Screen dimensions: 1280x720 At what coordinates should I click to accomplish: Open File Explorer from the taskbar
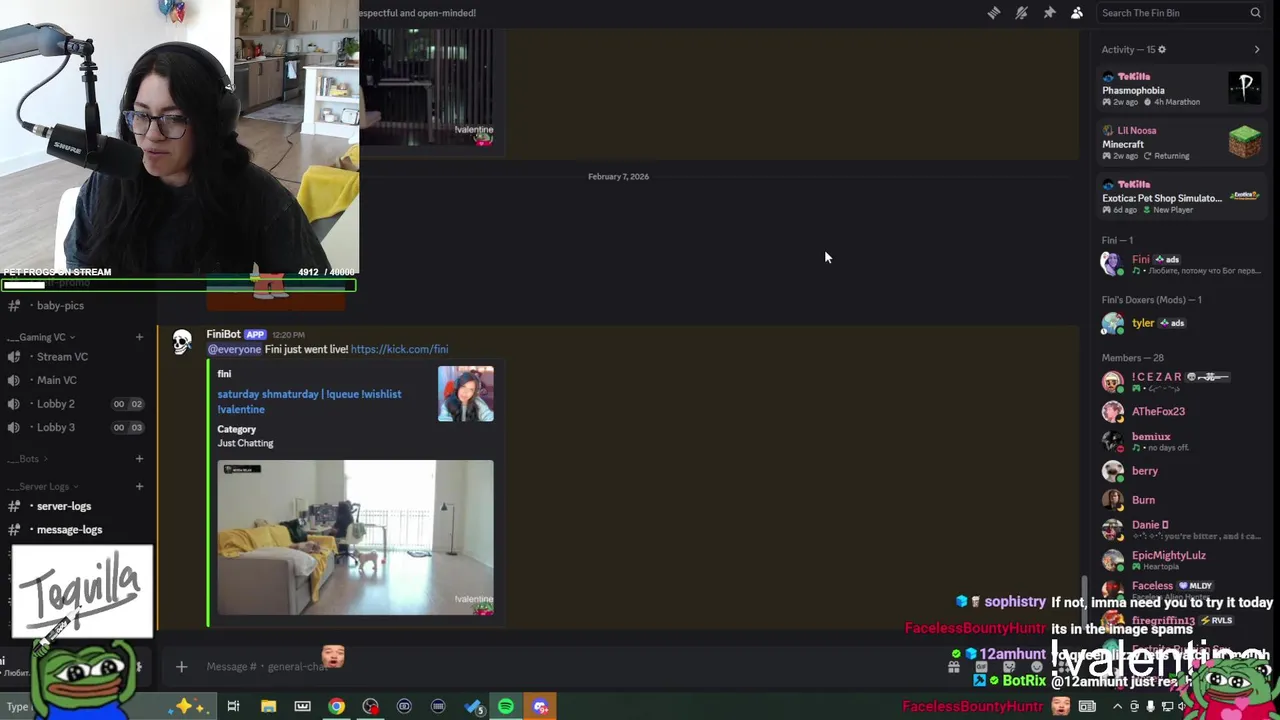click(268, 707)
